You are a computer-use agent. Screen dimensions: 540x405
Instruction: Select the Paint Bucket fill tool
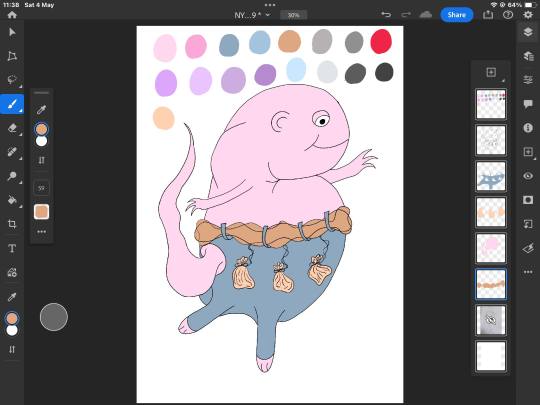(x=12, y=200)
